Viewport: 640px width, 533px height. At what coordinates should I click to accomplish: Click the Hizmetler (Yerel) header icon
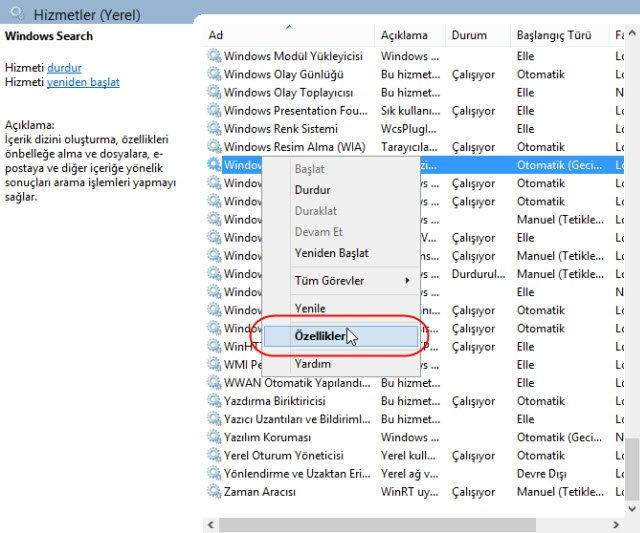coord(18,13)
